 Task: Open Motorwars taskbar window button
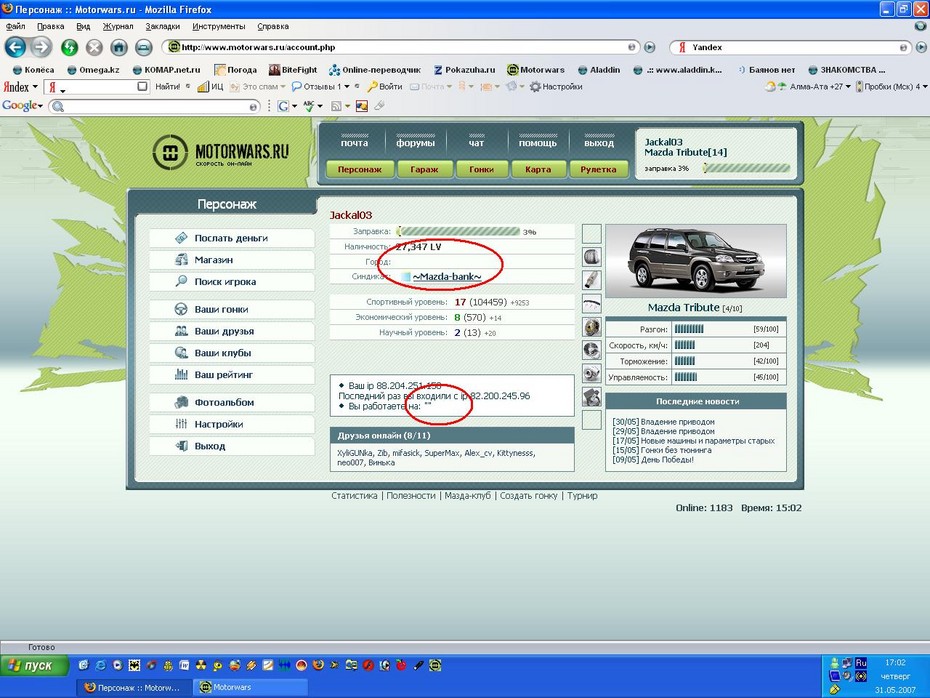[x=251, y=687]
